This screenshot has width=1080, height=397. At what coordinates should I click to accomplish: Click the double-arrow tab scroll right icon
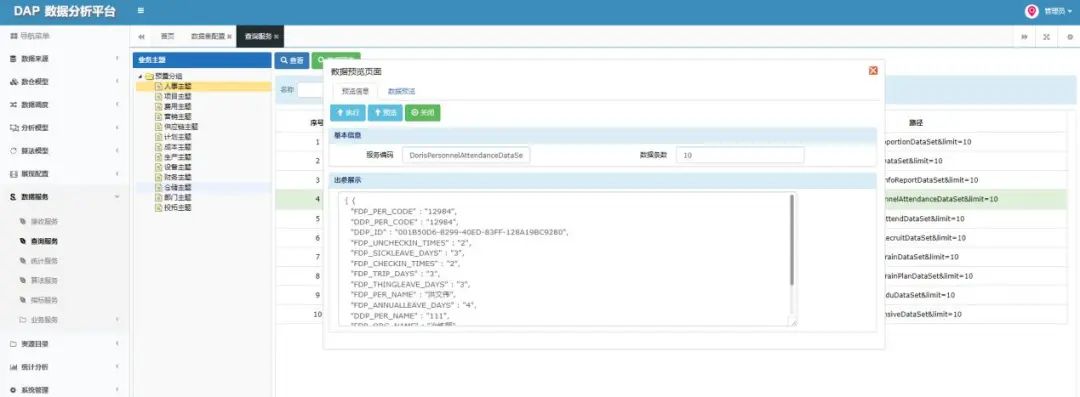click(x=1024, y=37)
